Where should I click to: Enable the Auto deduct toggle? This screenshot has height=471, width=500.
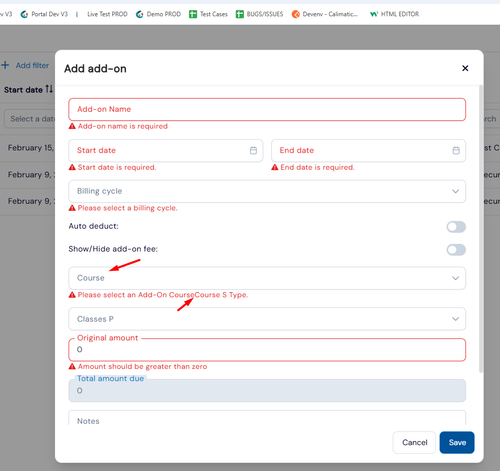click(x=456, y=227)
